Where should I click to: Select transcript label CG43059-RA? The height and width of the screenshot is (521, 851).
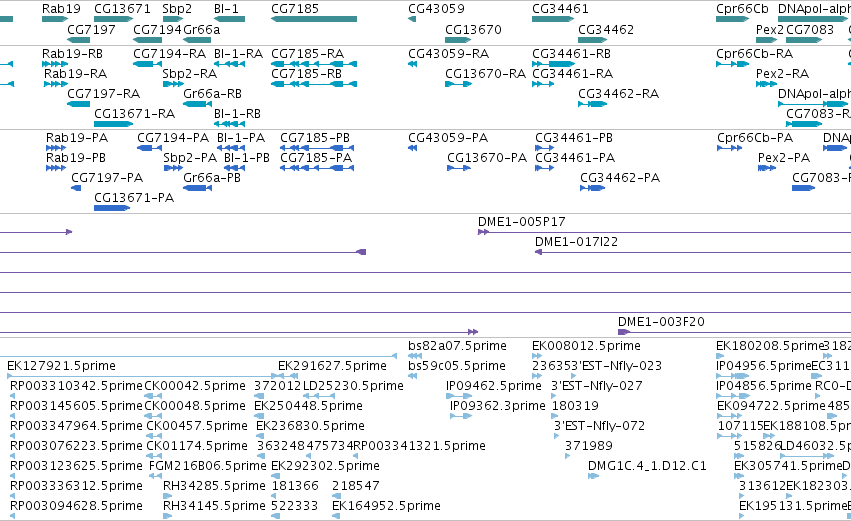coord(448,54)
